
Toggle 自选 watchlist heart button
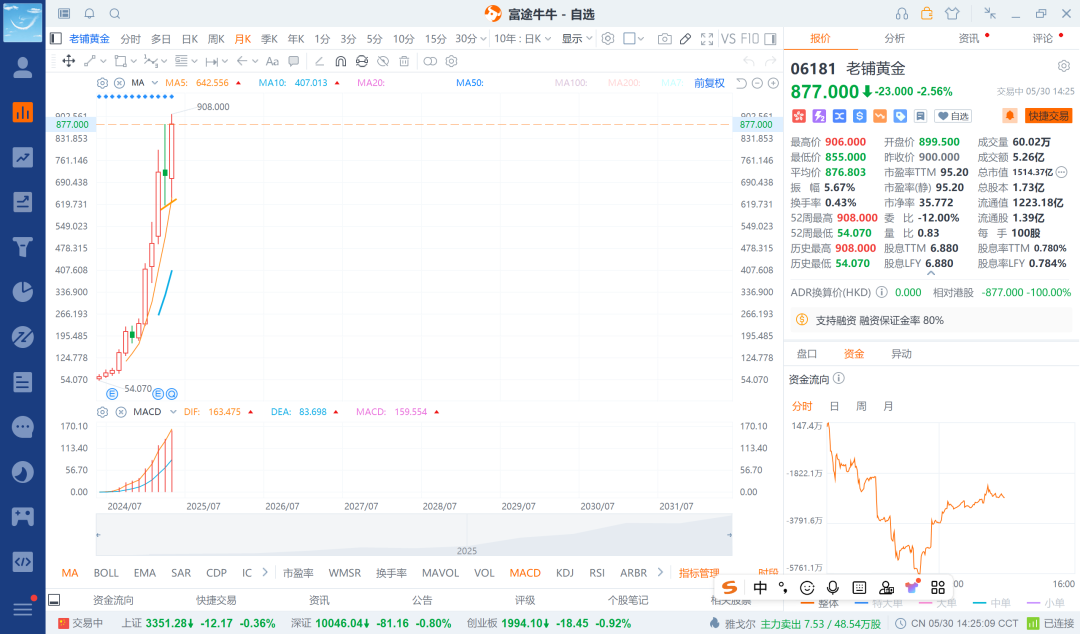click(953, 116)
